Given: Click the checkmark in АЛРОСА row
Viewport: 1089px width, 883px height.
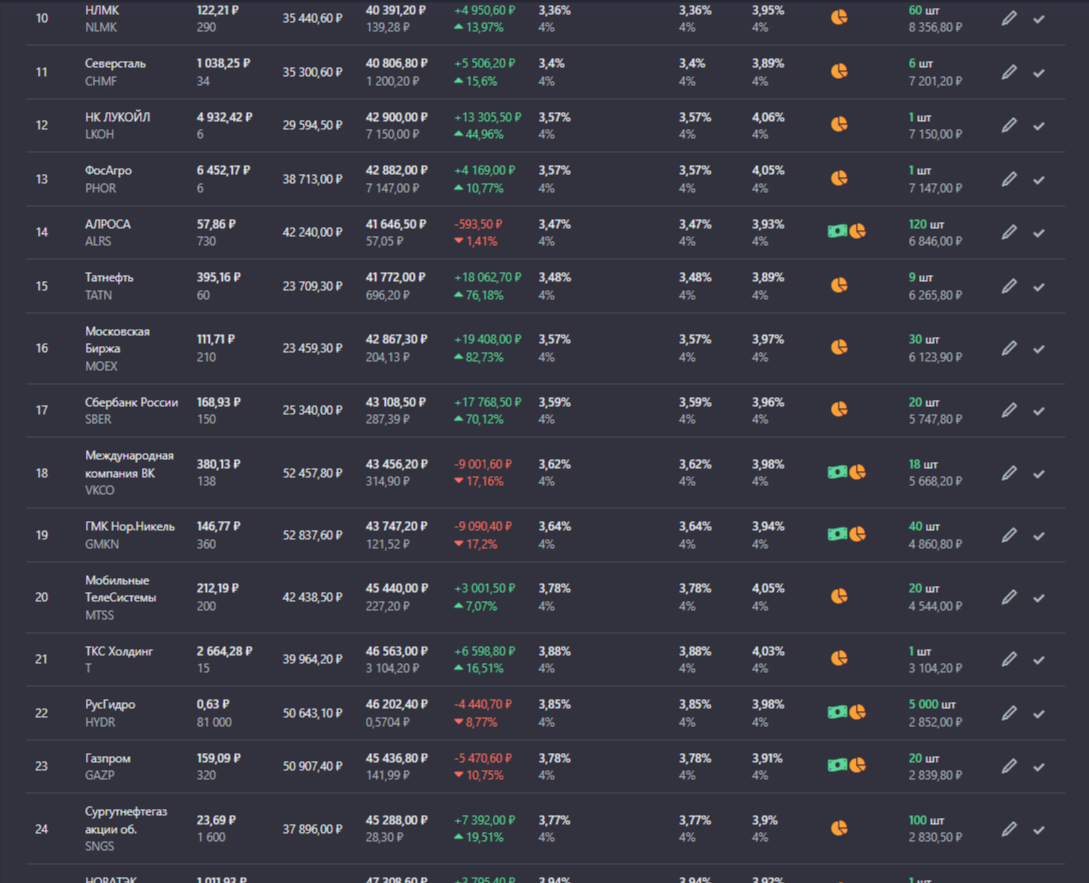Looking at the screenshot, I should point(1039,233).
